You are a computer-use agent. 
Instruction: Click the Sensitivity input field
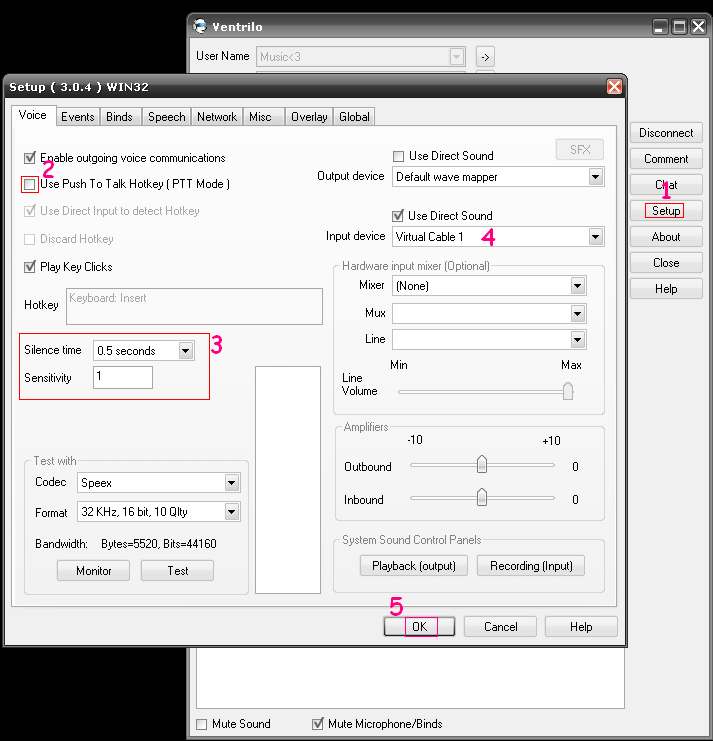coord(123,377)
